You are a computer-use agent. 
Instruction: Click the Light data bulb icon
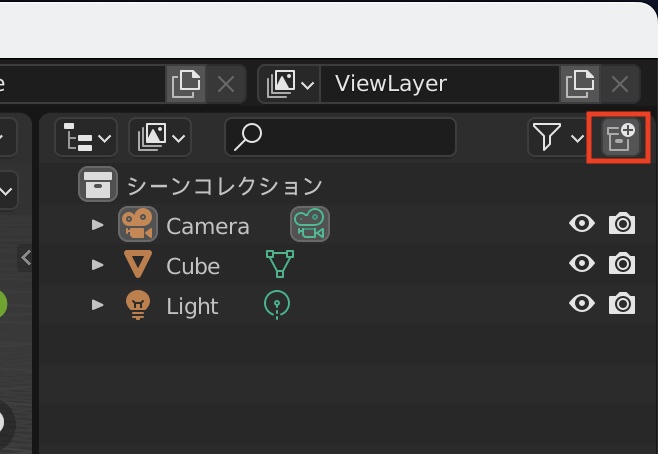click(277, 304)
